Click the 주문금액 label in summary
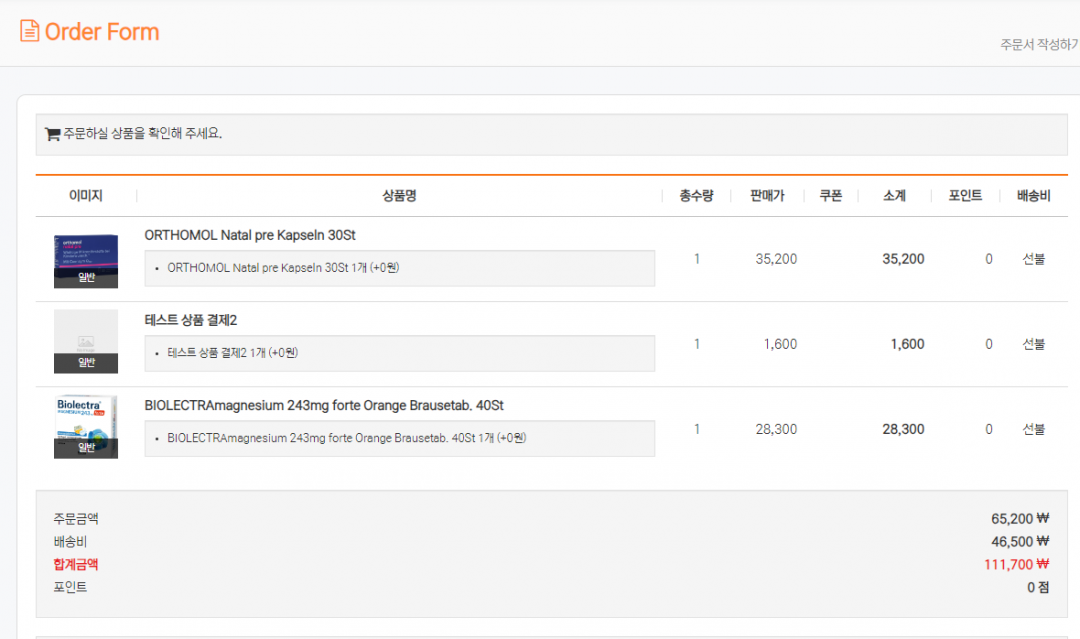1080x639 pixels. 76,518
